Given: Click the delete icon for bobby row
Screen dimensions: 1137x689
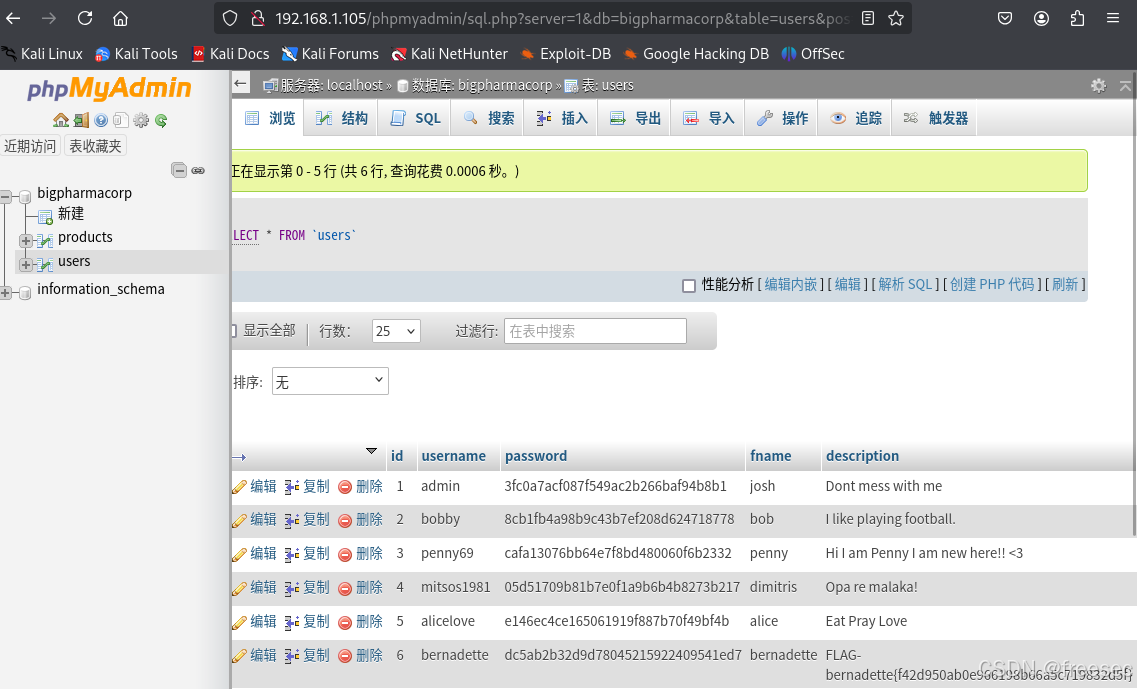Looking at the screenshot, I should (345, 520).
